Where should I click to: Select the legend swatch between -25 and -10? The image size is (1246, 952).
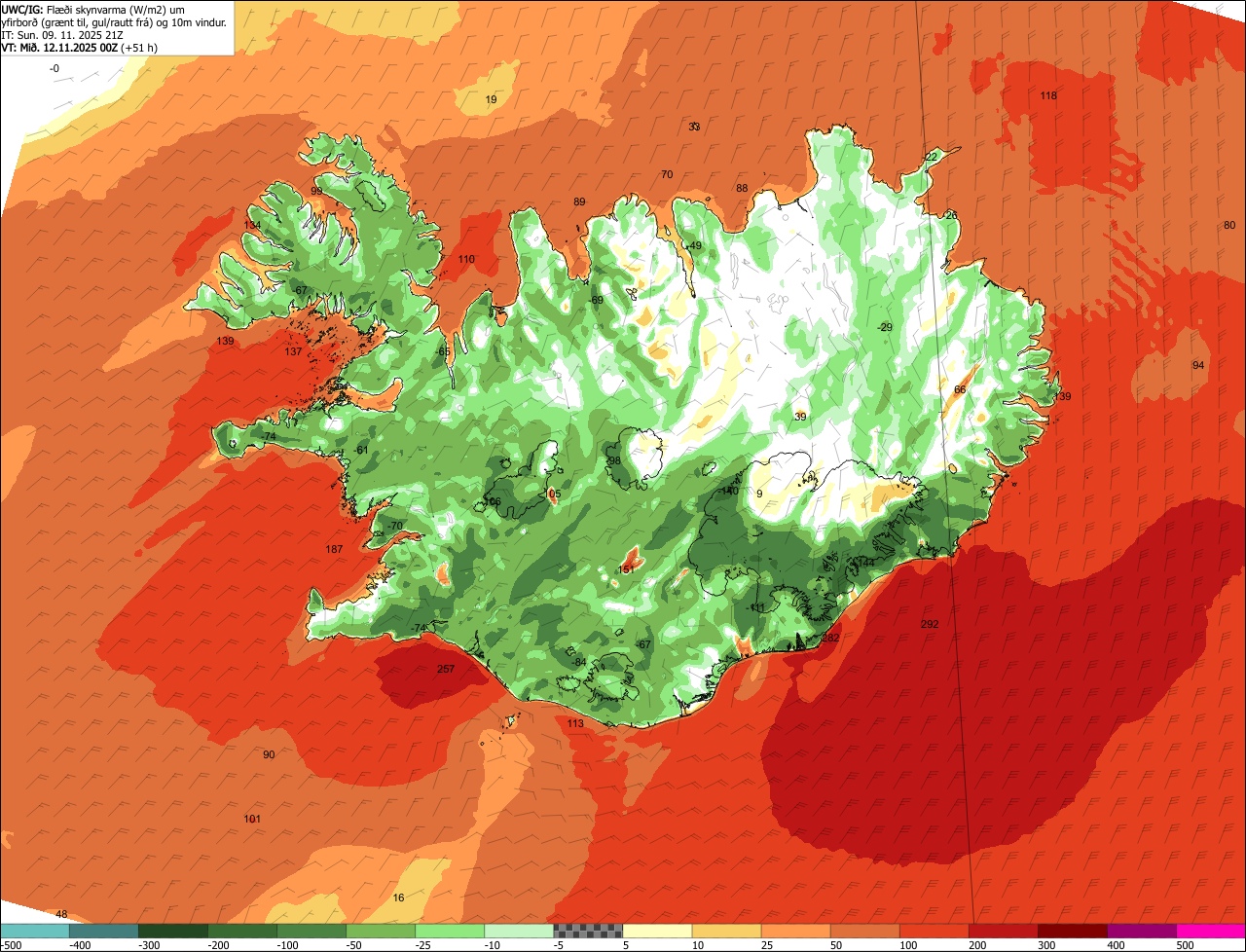450,931
